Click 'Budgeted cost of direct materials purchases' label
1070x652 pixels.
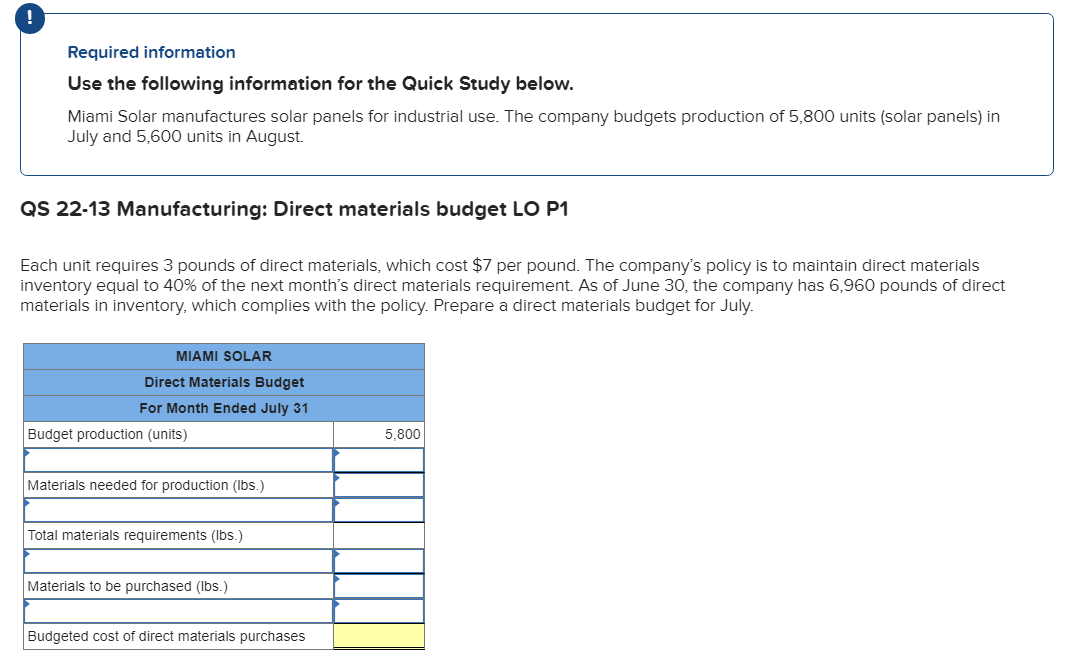pyautogui.click(x=167, y=636)
